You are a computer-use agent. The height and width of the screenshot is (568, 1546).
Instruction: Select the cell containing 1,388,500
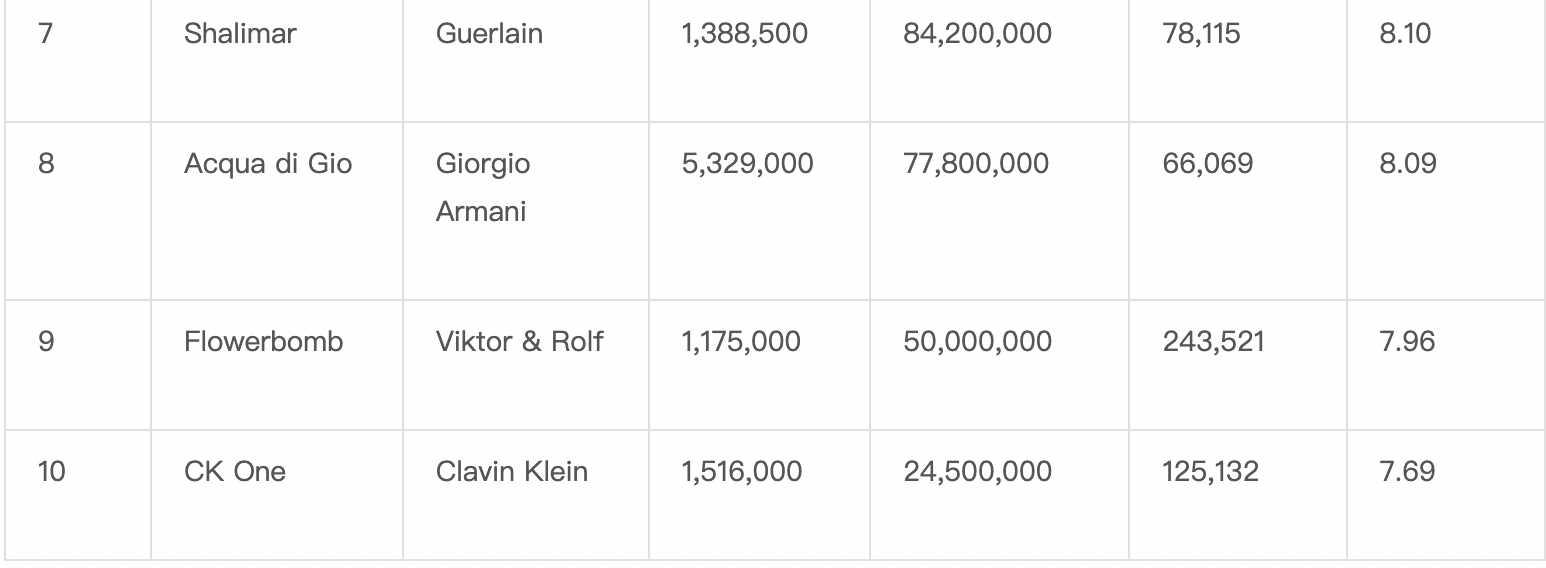click(x=760, y=61)
